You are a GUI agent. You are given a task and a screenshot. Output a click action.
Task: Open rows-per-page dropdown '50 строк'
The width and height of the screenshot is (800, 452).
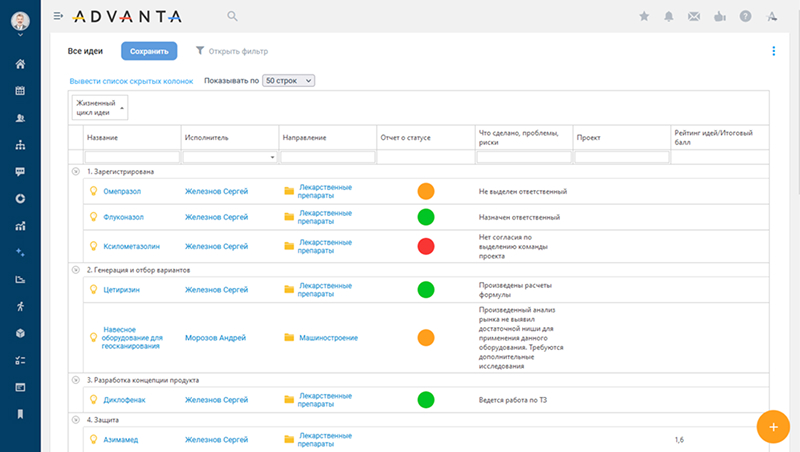click(288, 80)
